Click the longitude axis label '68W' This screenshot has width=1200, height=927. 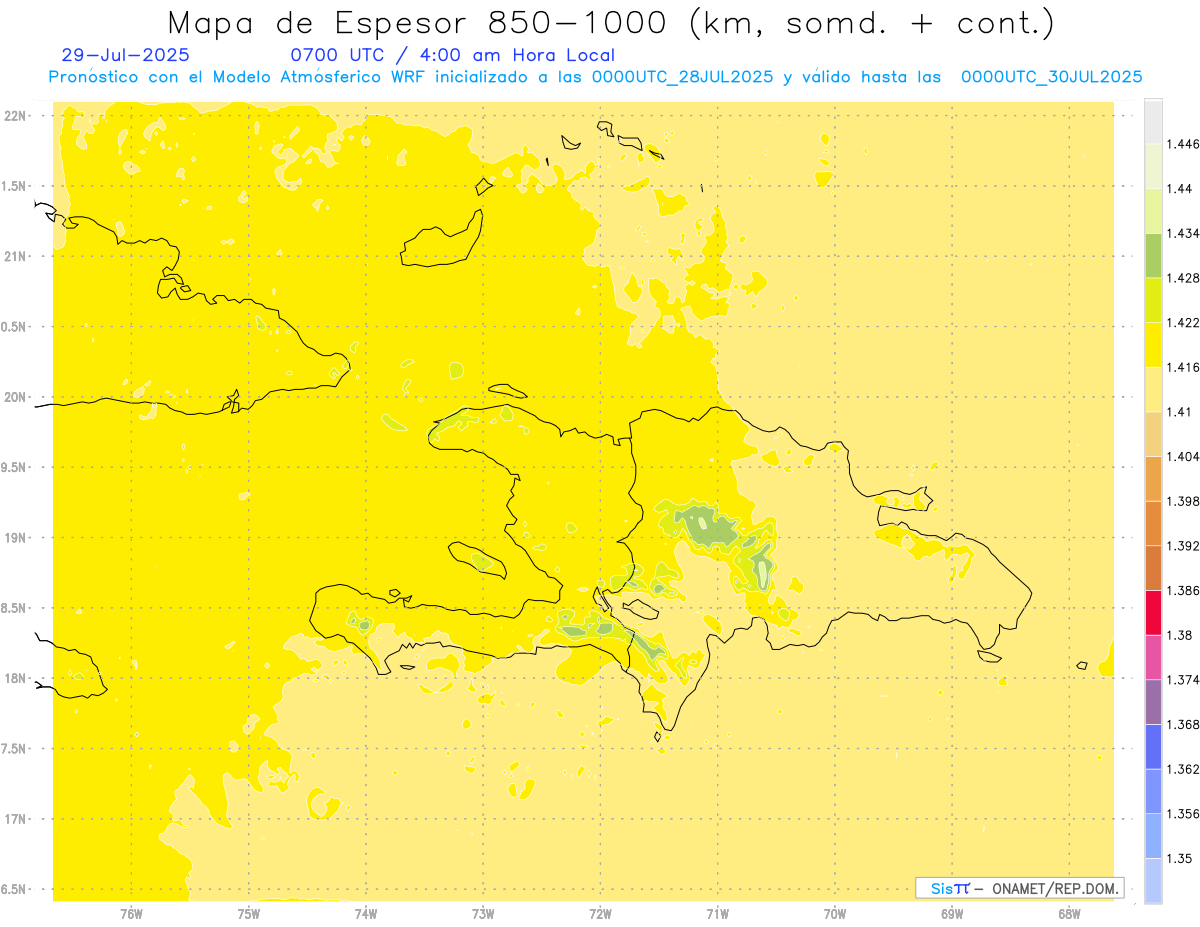(1069, 913)
